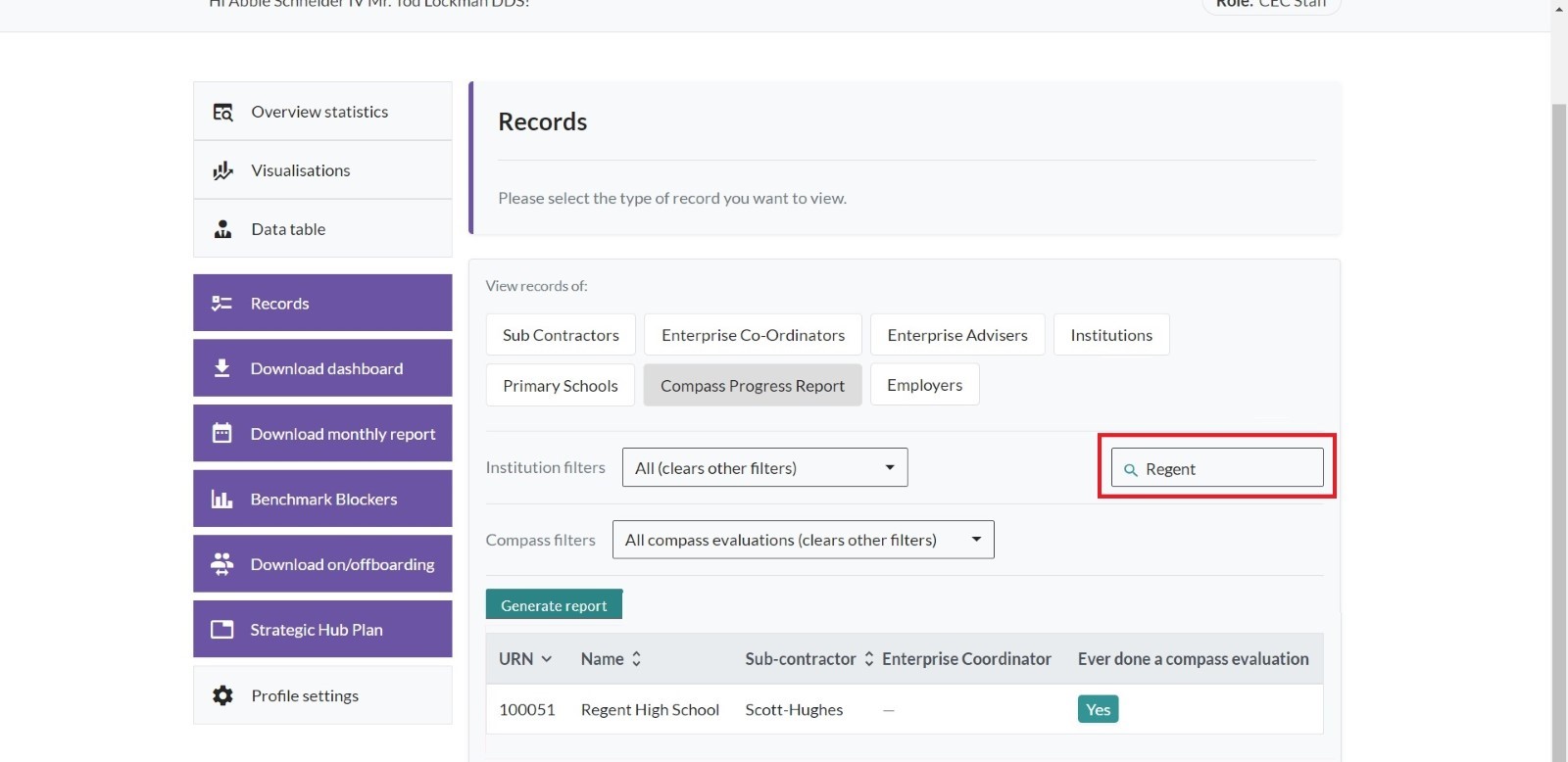The height and width of the screenshot is (762, 1568).
Task: View Primary Schools records
Action: [x=560, y=386]
